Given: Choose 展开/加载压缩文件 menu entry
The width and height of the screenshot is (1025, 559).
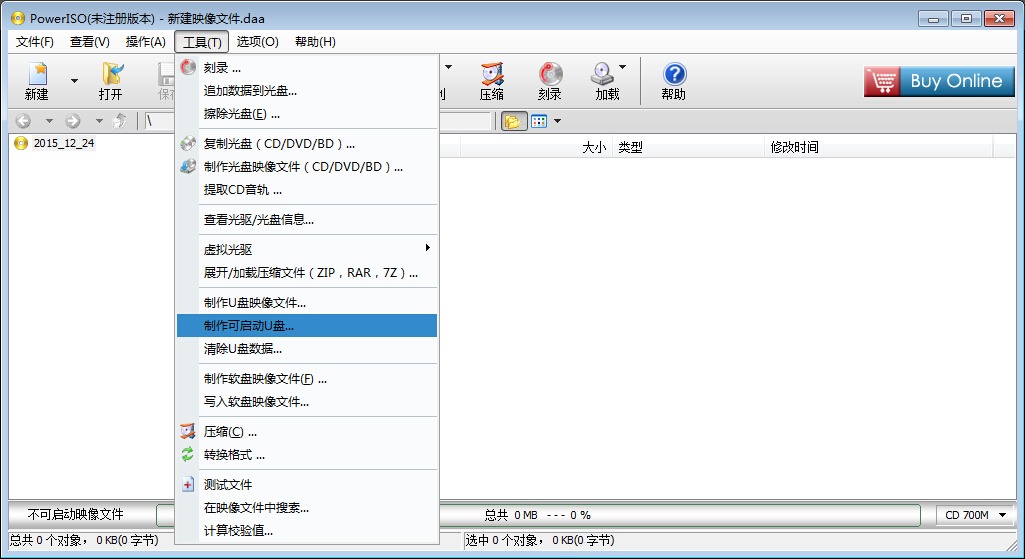Looking at the screenshot, I should (307, 273).
